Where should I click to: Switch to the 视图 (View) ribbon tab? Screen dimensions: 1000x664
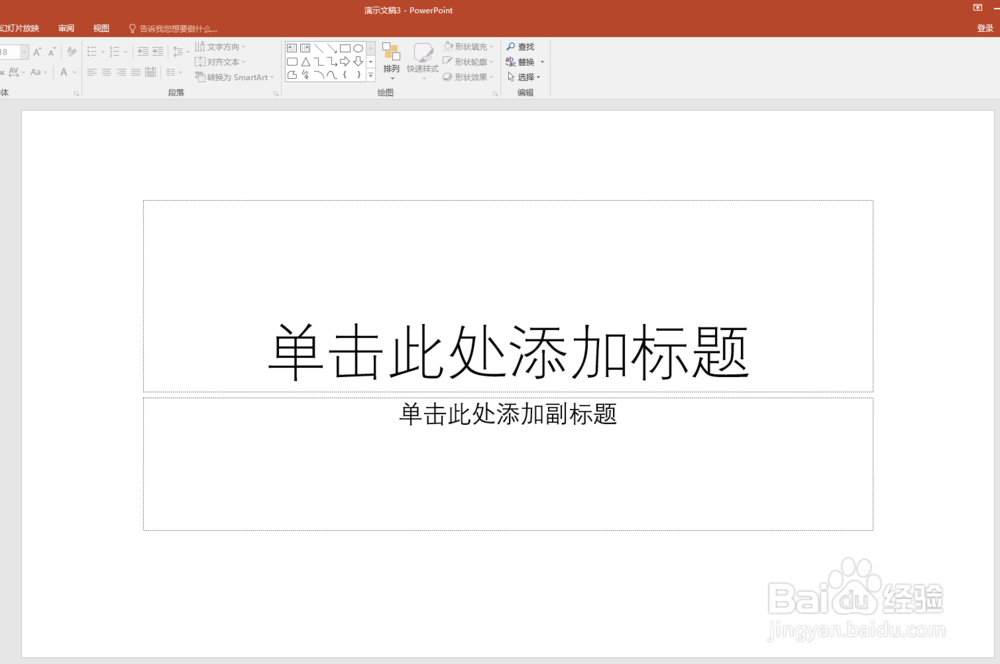pos(100,27)
